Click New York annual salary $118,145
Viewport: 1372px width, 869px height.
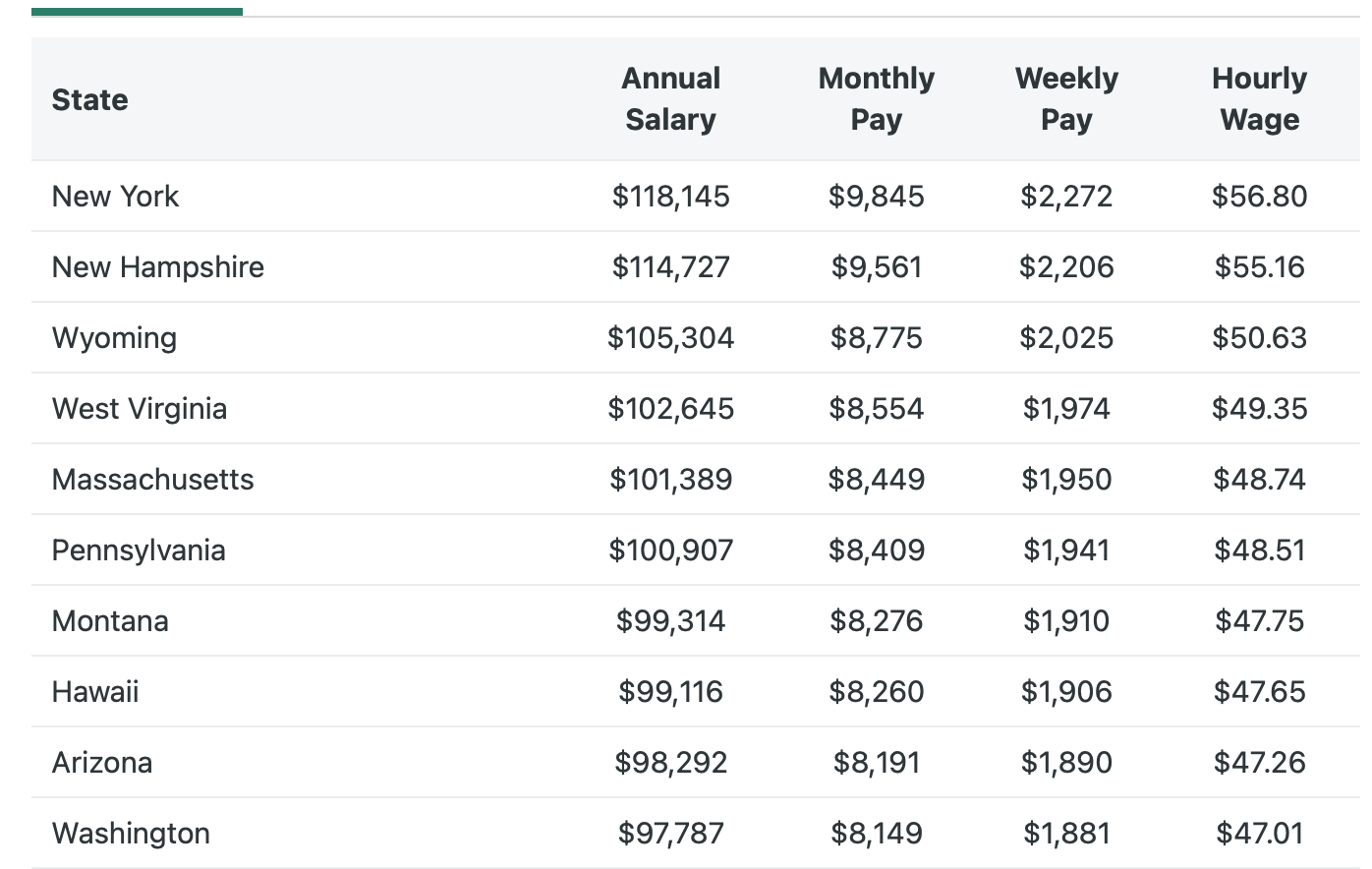coord(670,196)
